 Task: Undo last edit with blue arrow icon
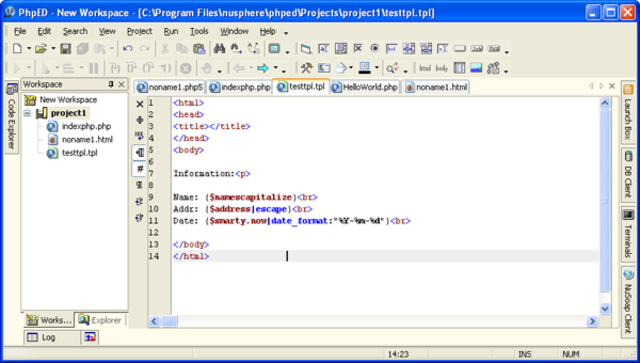127,49
